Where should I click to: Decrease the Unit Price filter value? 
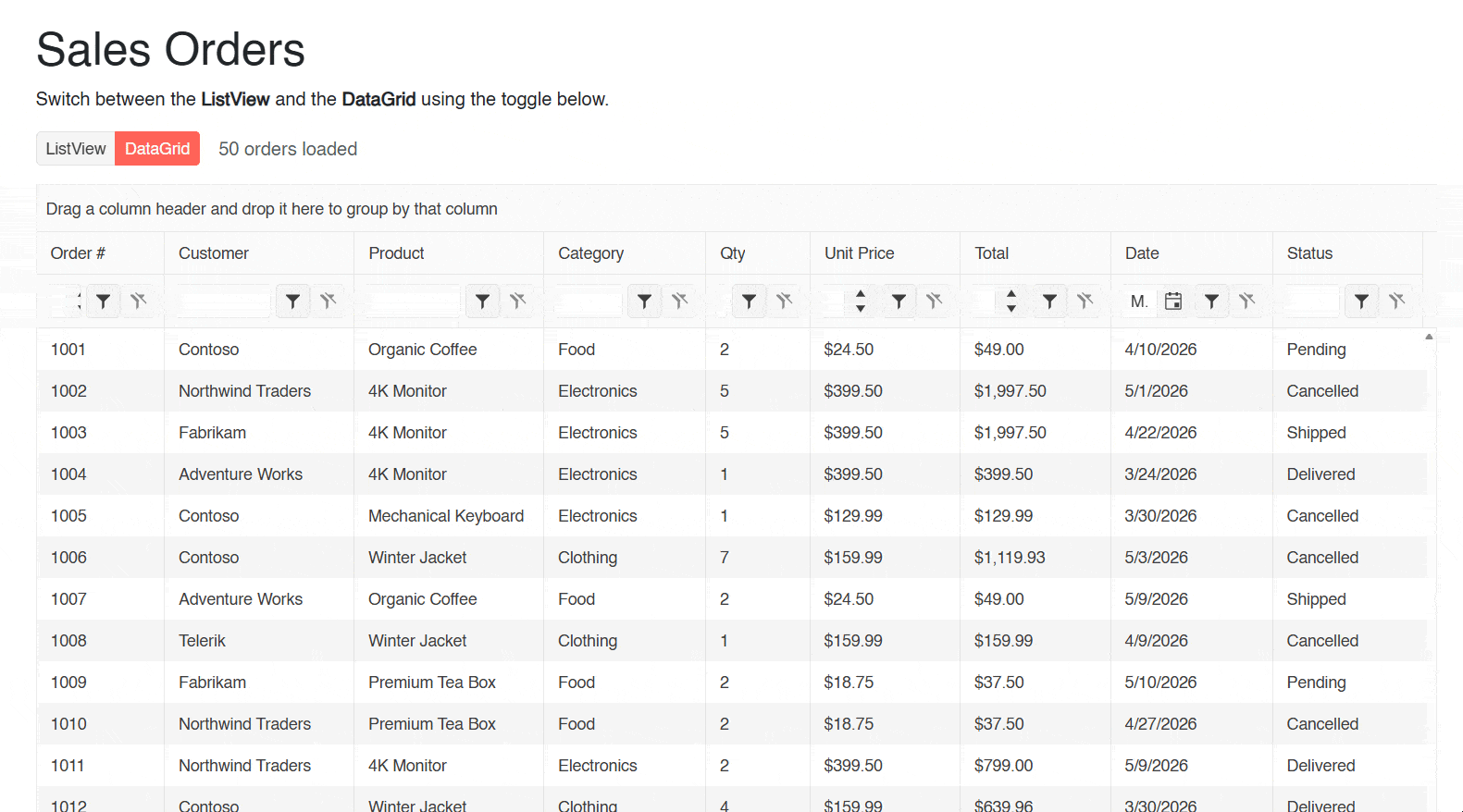861,308
